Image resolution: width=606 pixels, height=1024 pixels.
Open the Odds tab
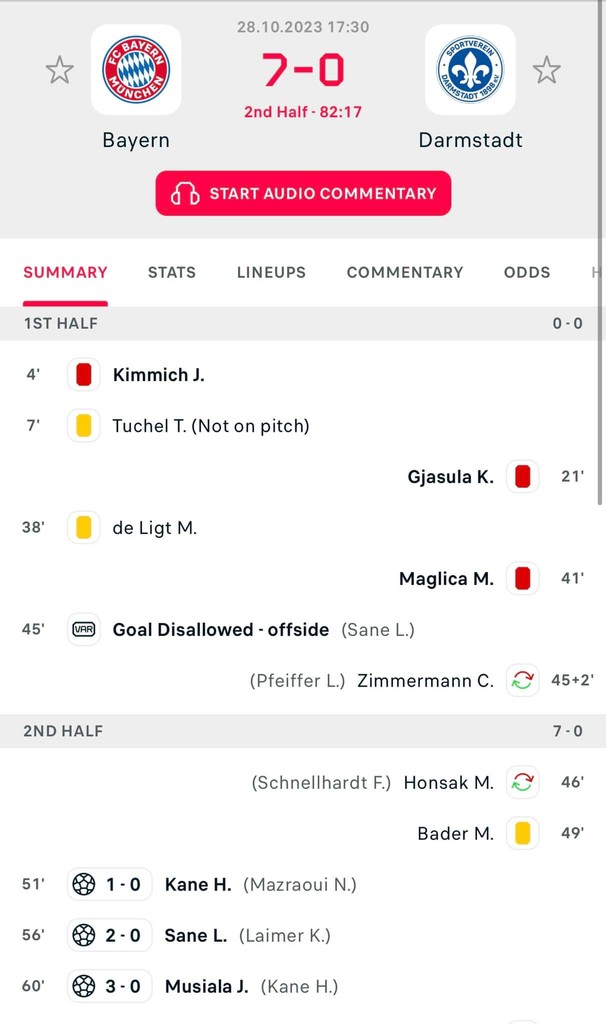(527, 272)
